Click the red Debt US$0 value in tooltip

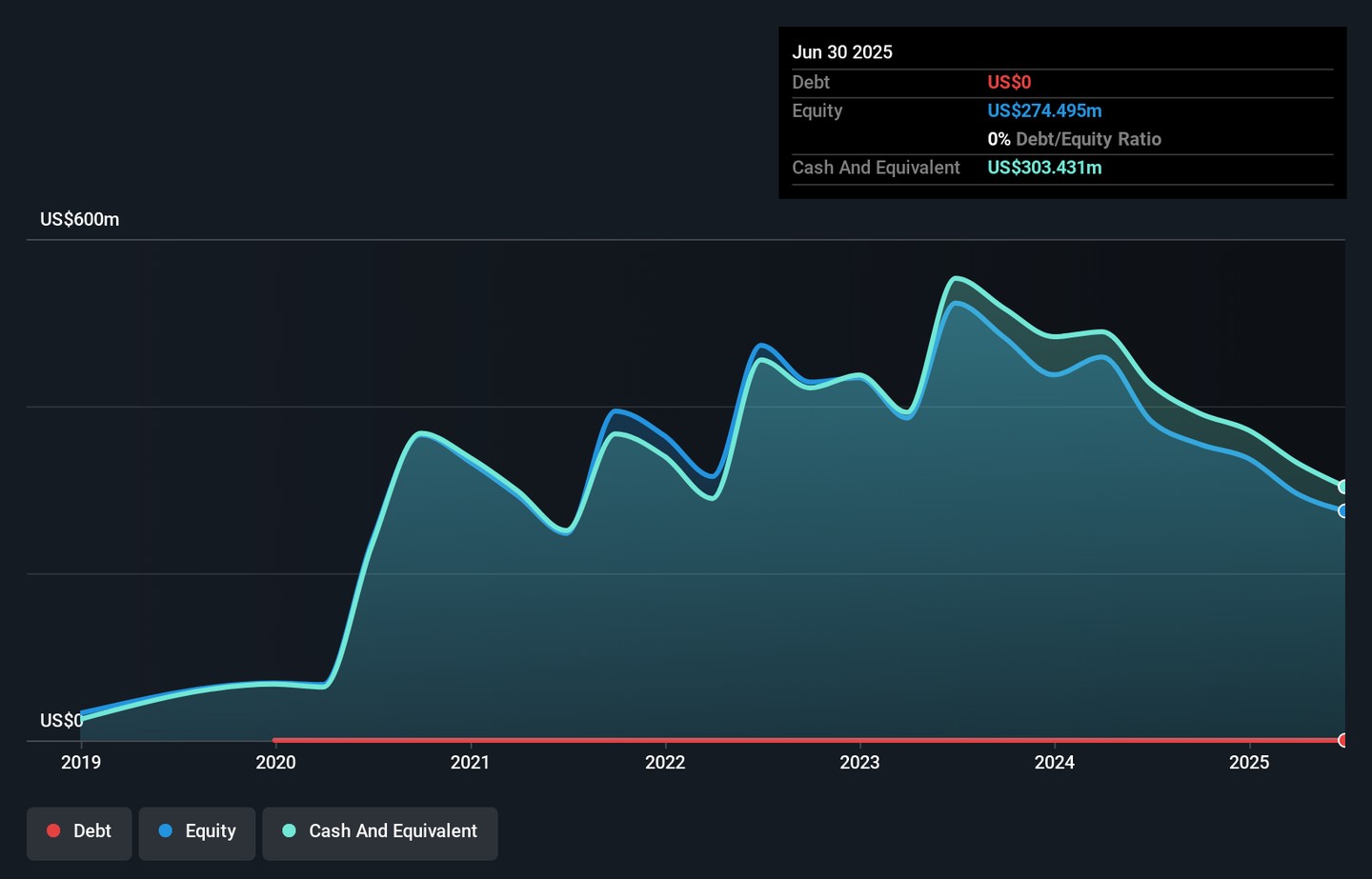[1009, 82]
